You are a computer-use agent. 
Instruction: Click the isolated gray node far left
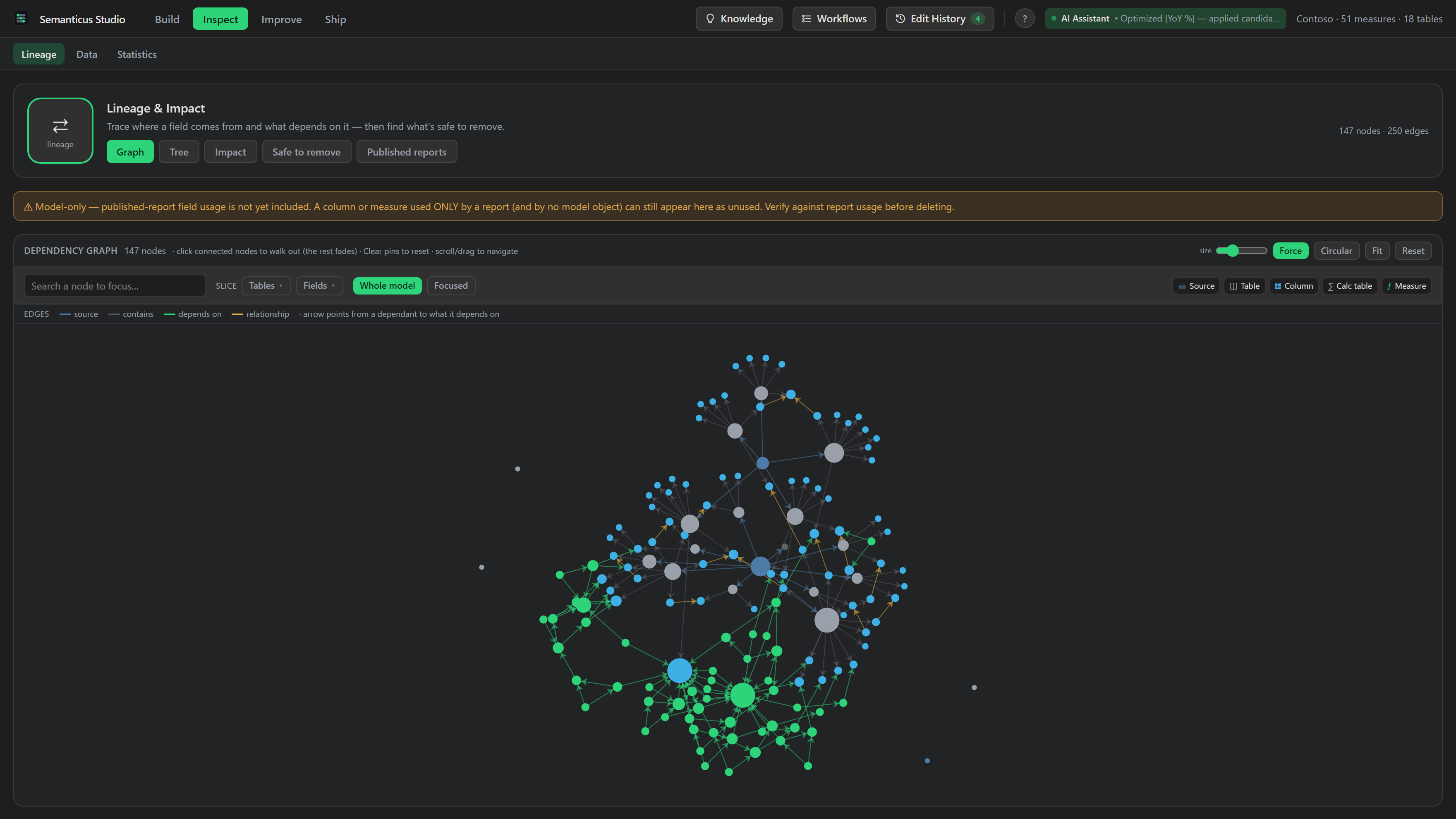coord(481,567)
